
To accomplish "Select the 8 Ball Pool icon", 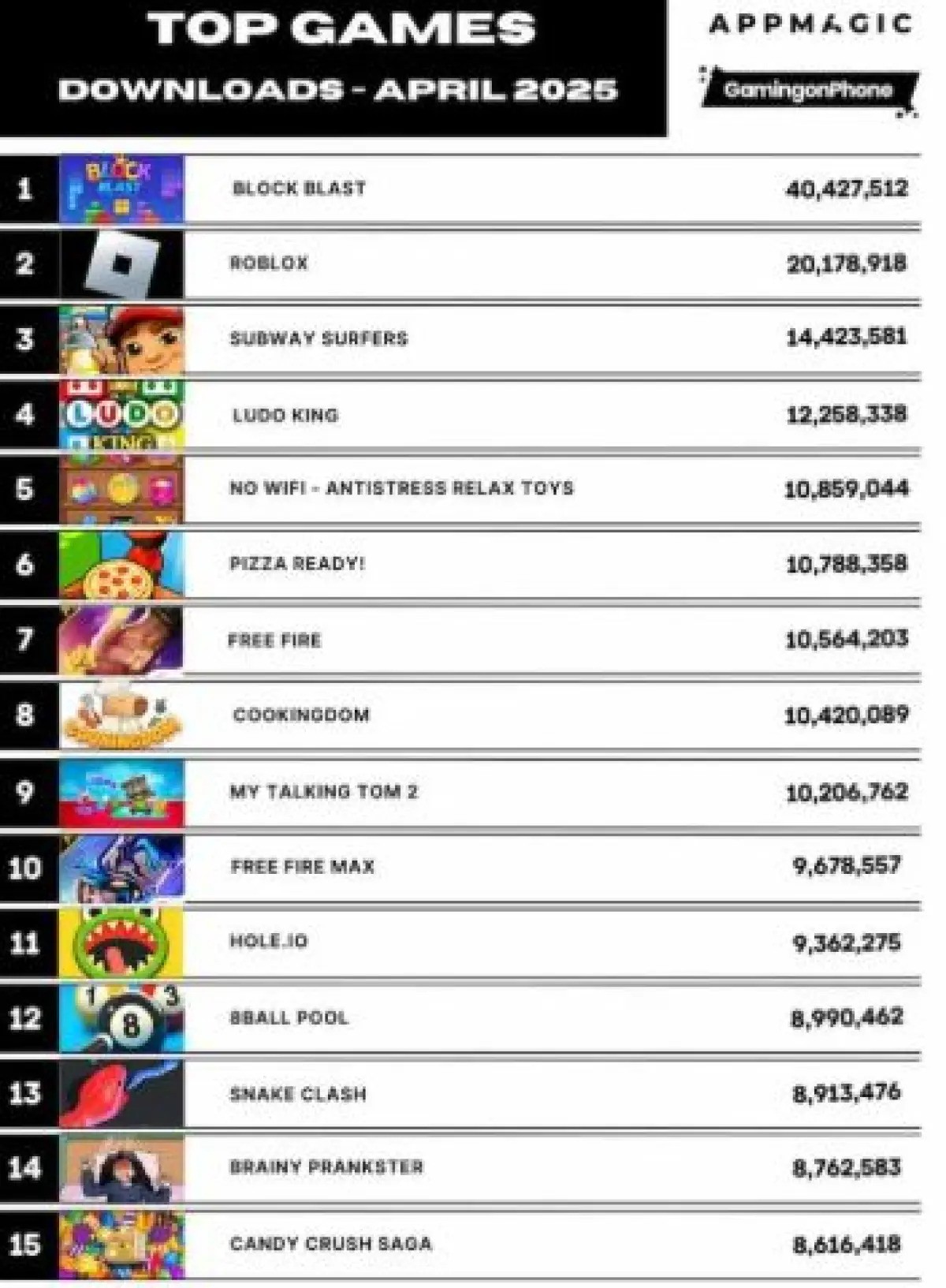I will [121, 1018].
